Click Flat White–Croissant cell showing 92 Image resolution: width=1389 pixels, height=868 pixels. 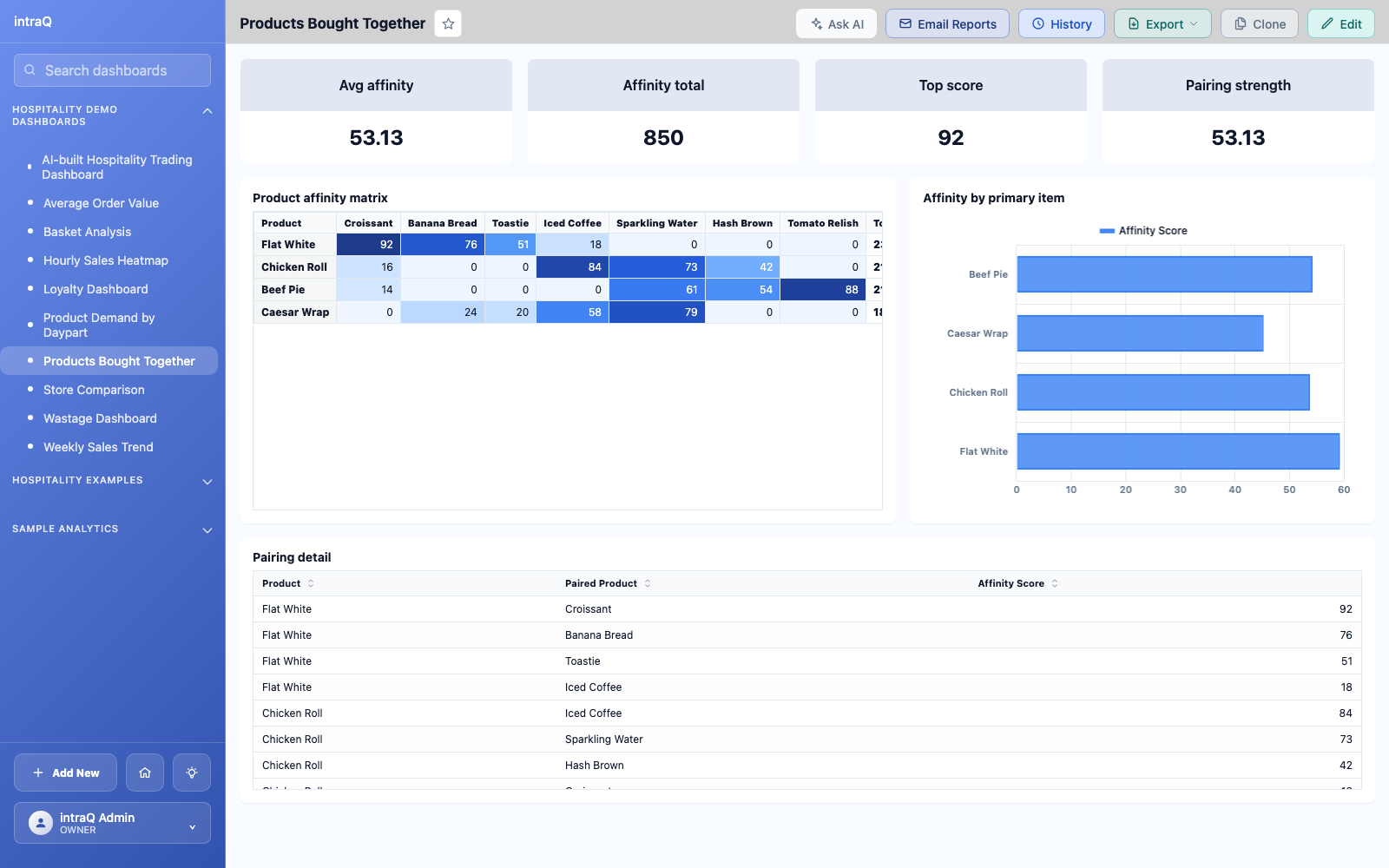[x=368, y=245]
